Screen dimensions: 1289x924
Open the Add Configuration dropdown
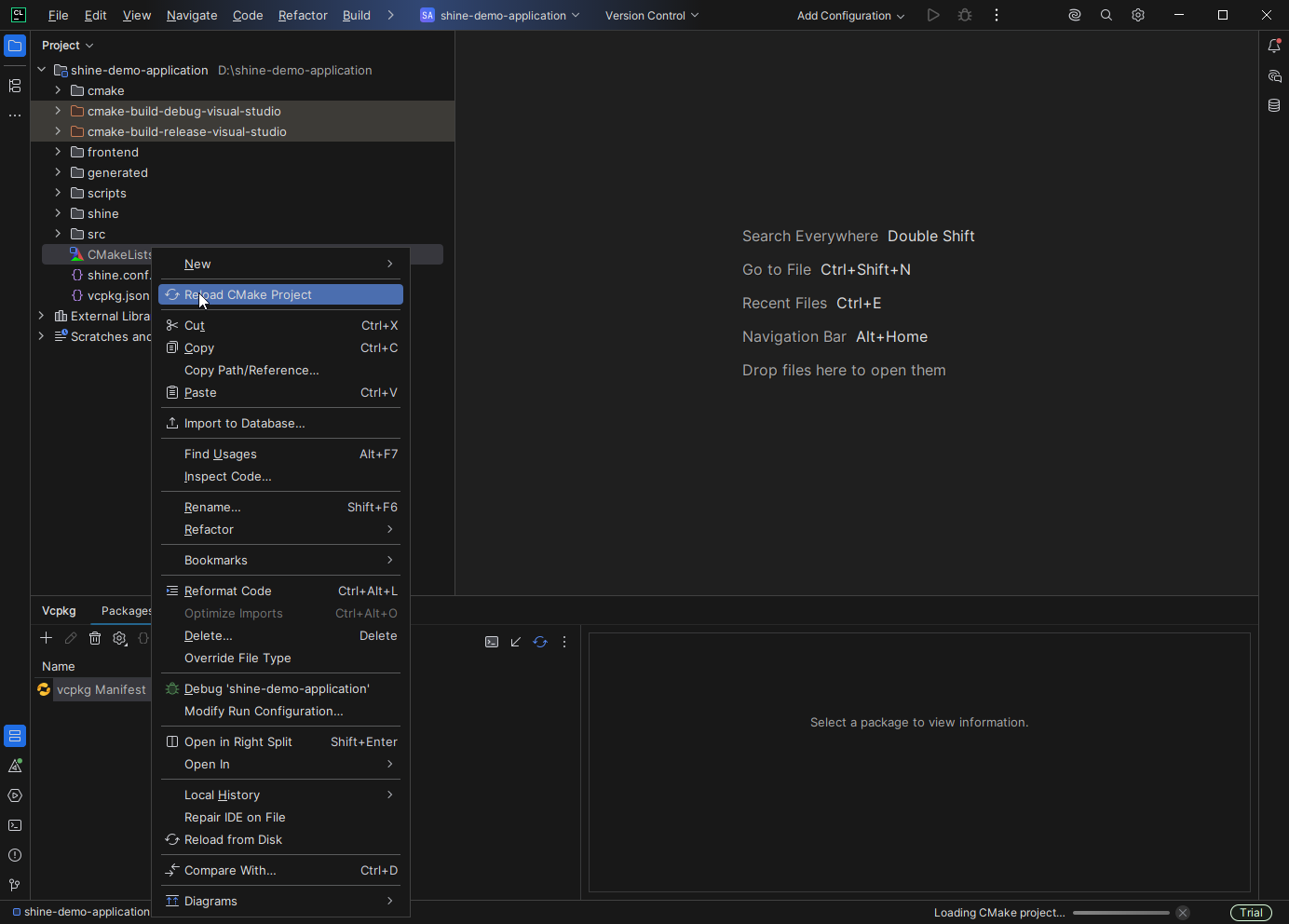pyautogui.click(x=851, y=15)
